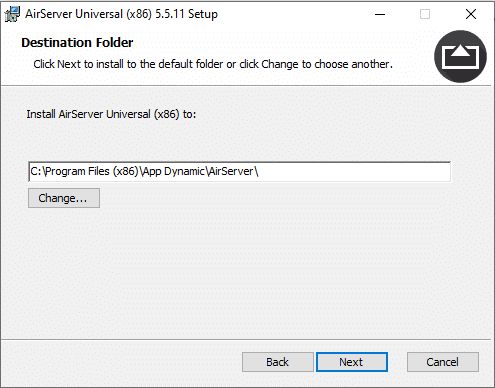Open the Change... folder browser
This screenshot has height=388, width=495.
point(64,198)
